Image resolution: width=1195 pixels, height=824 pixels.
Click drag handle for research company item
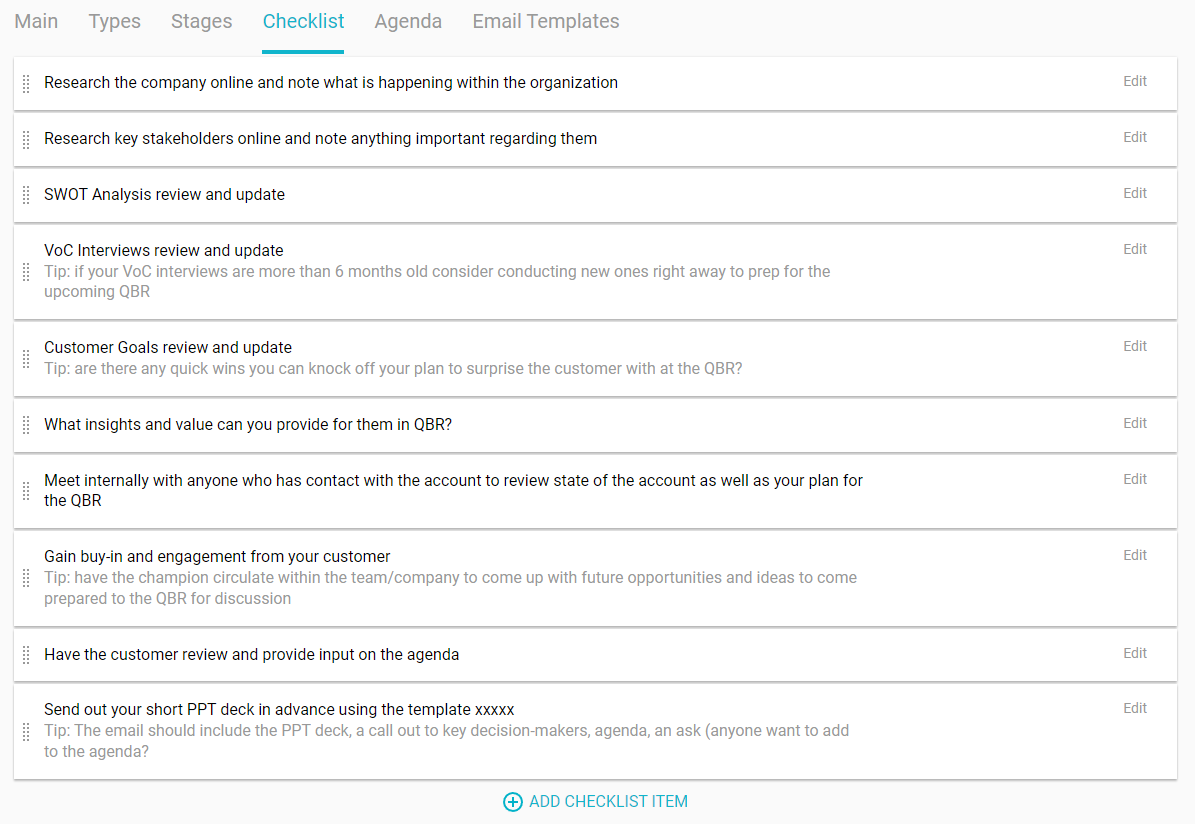[x=26, y=84]
